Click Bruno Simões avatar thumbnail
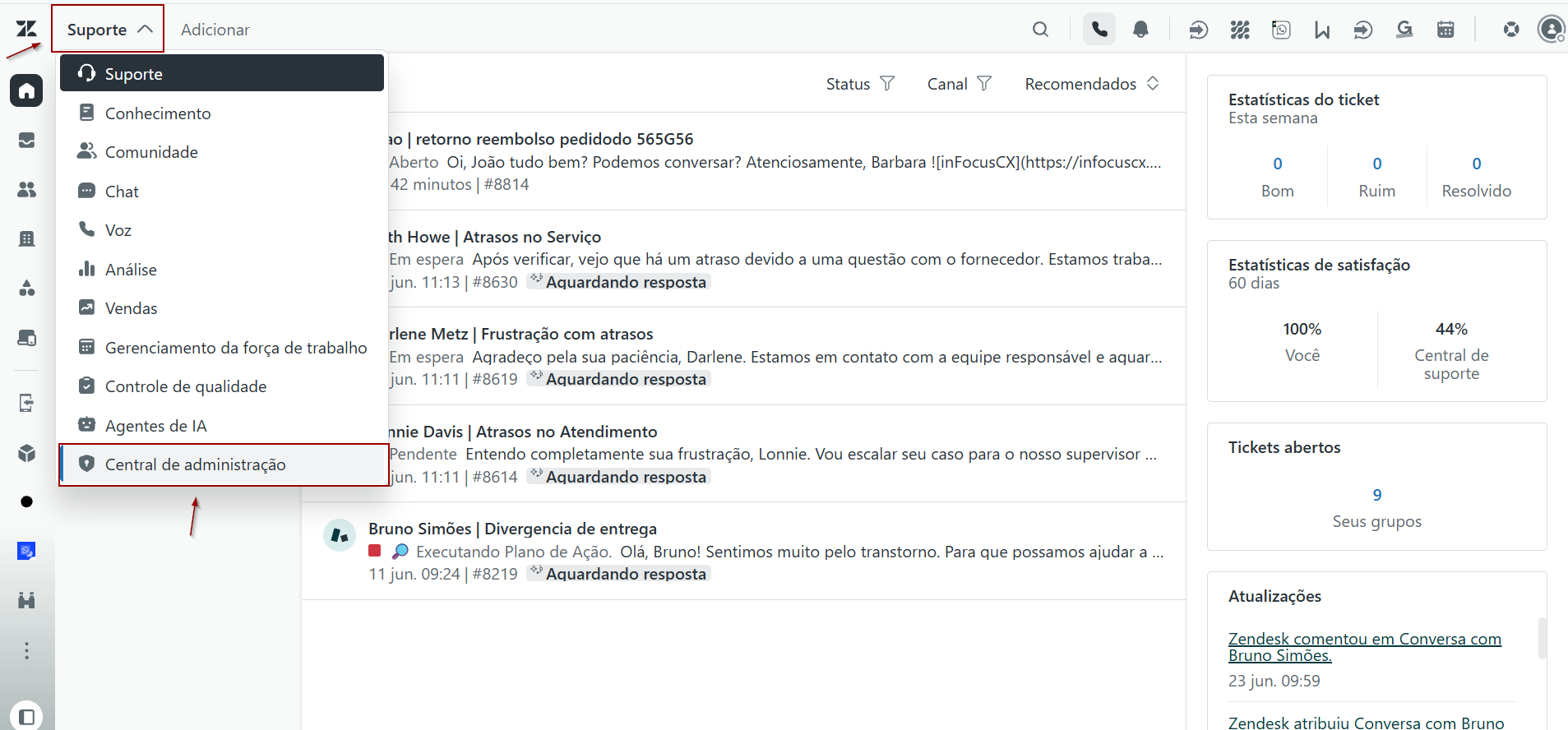The image size is (1568, 730). point(339,535)
